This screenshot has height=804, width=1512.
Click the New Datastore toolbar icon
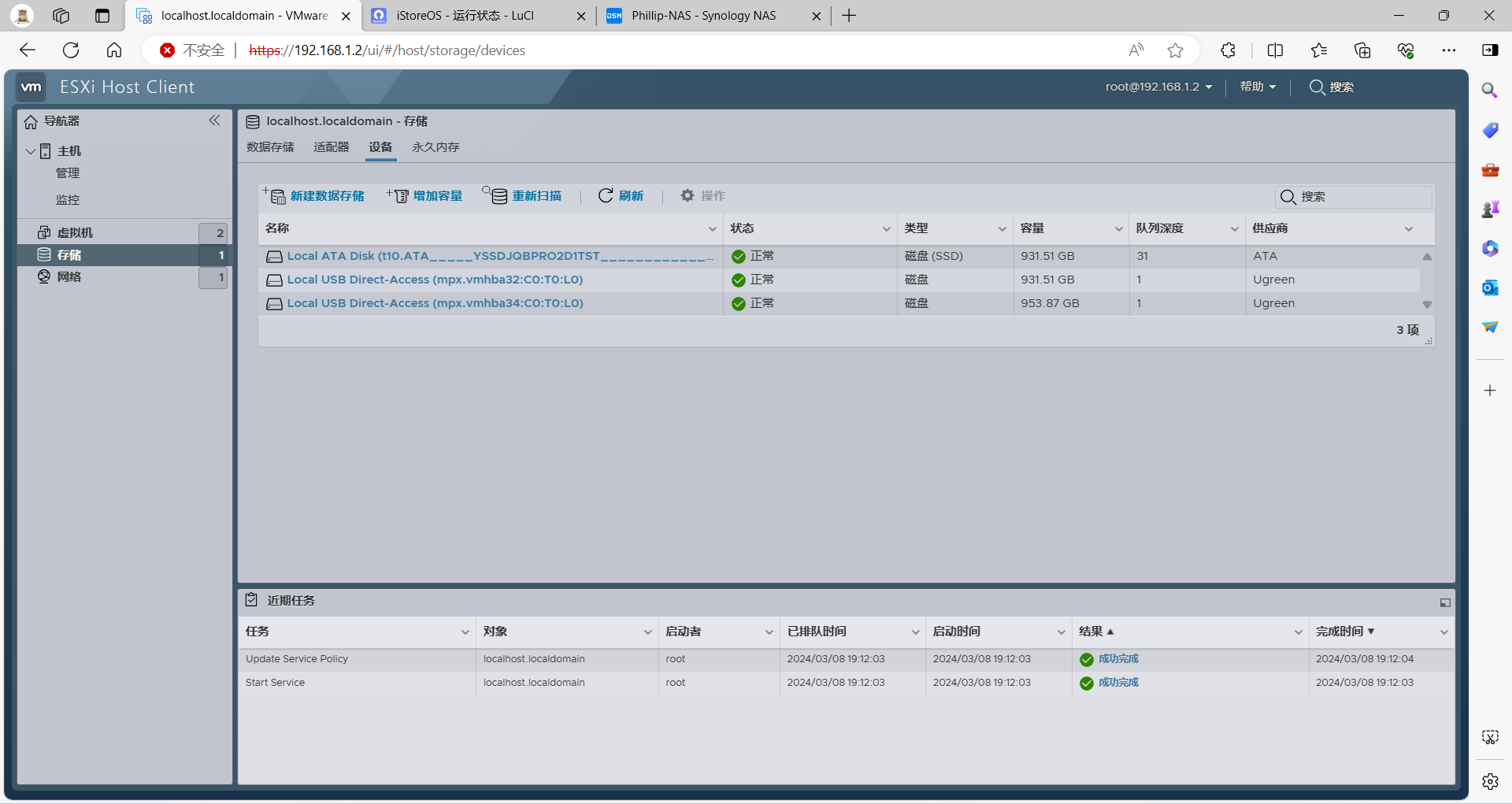[x=276, y=196]
